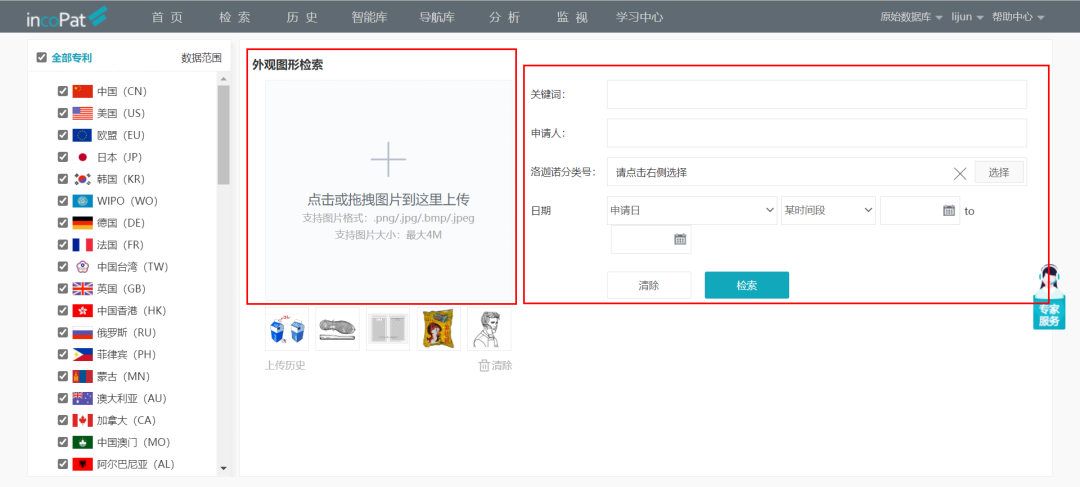Click the plus icon to upload image
This screenshot has width=1080, height=487.
[x=388, y=160]
